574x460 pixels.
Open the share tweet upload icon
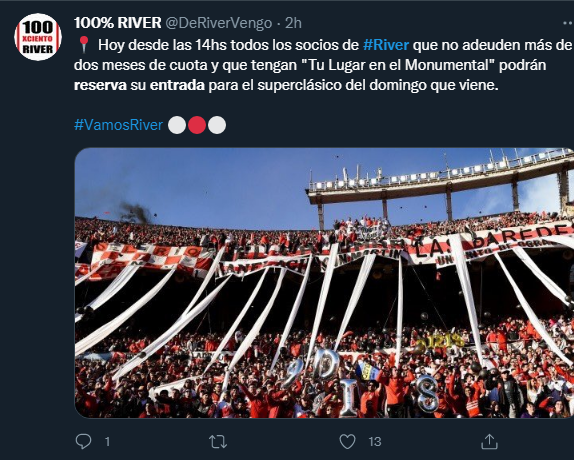tap(489, 441)
